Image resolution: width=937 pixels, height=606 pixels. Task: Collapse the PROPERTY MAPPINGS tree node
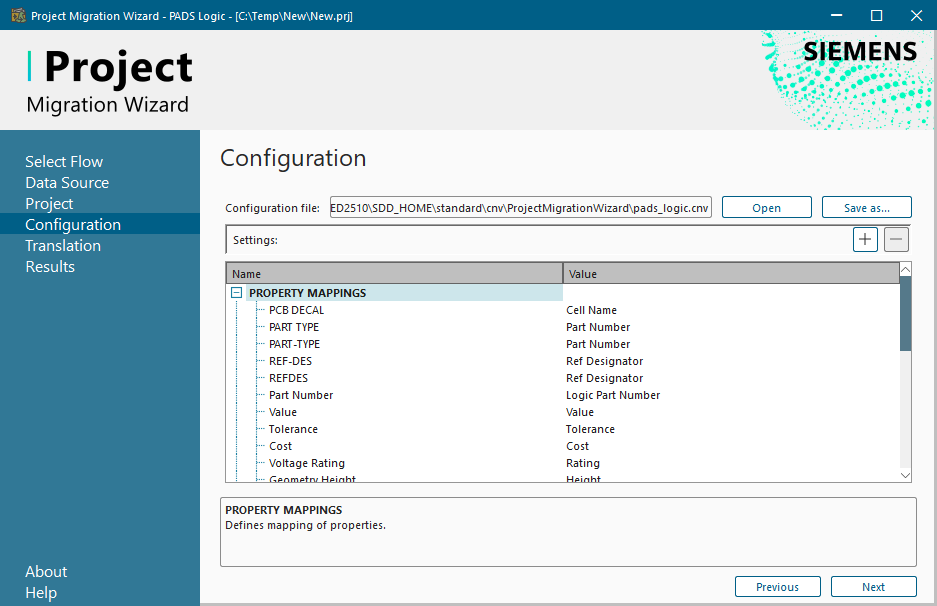pos(237,293)
